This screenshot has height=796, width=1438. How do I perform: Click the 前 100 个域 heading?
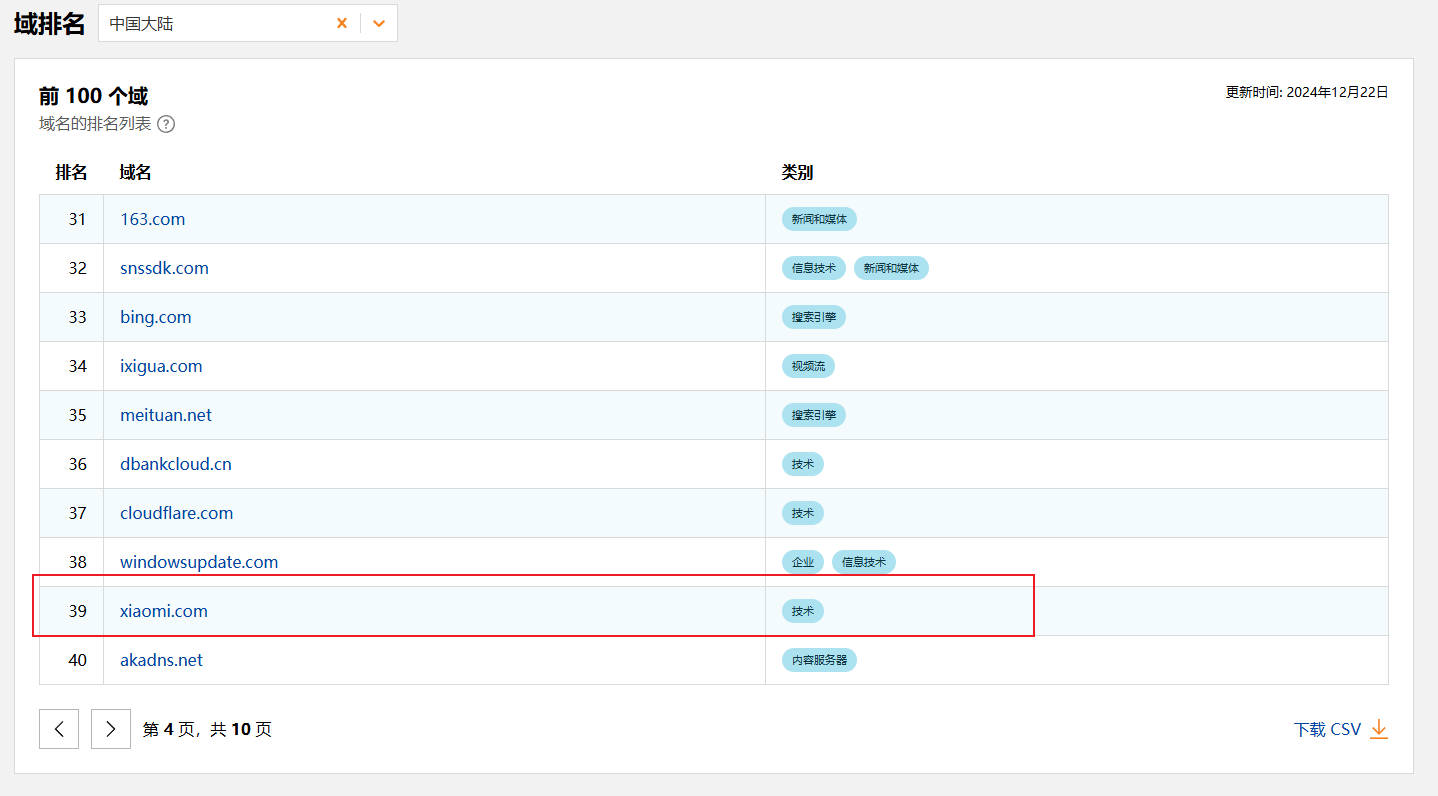93,96
